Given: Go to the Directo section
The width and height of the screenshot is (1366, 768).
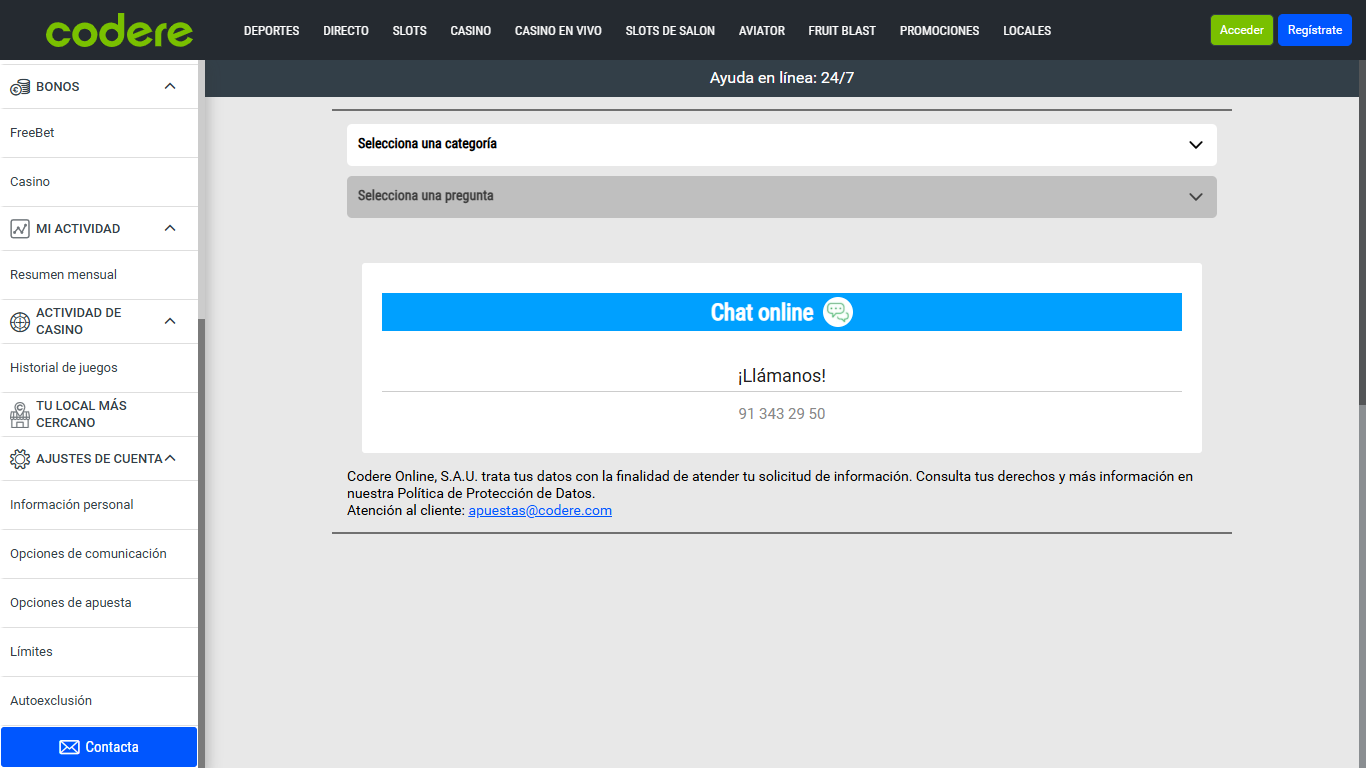Looking at the screenshot, I should pyautogui.click(x=346, y=31).
